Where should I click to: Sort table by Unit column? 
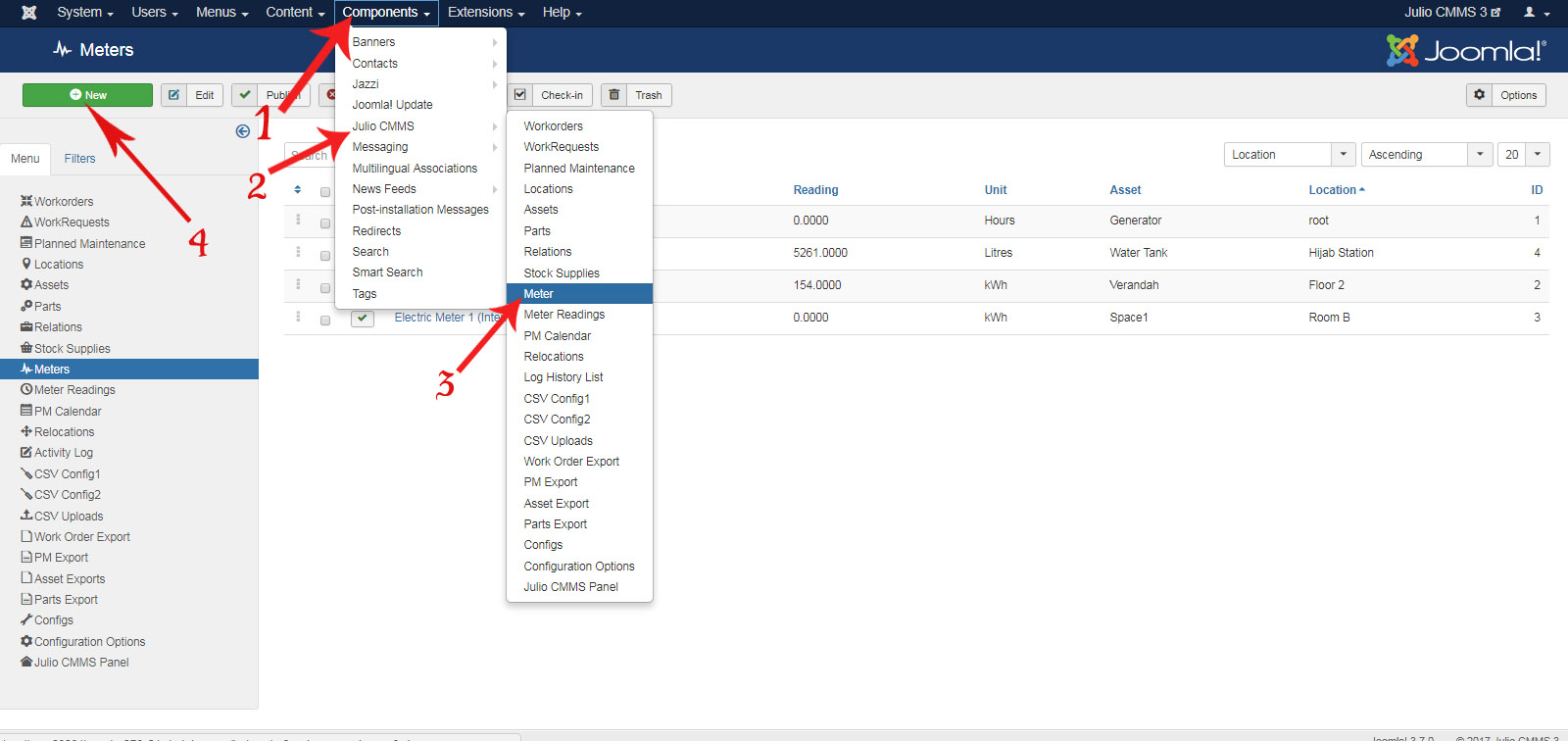[996, 190]
